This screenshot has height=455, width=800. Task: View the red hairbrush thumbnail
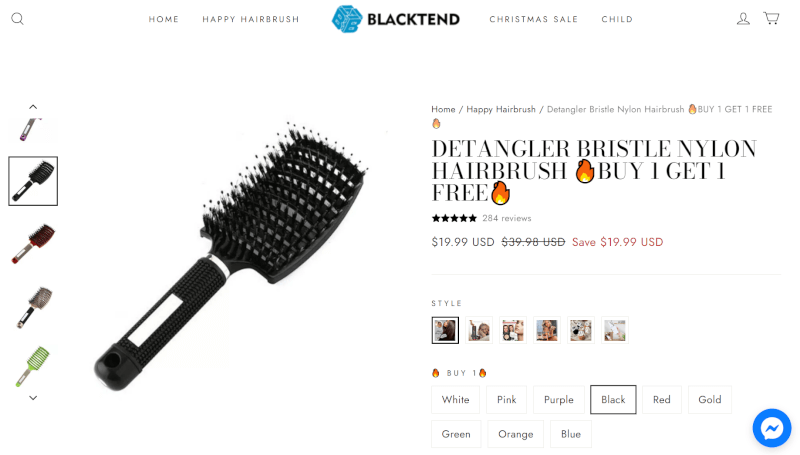tap(33, 244)
